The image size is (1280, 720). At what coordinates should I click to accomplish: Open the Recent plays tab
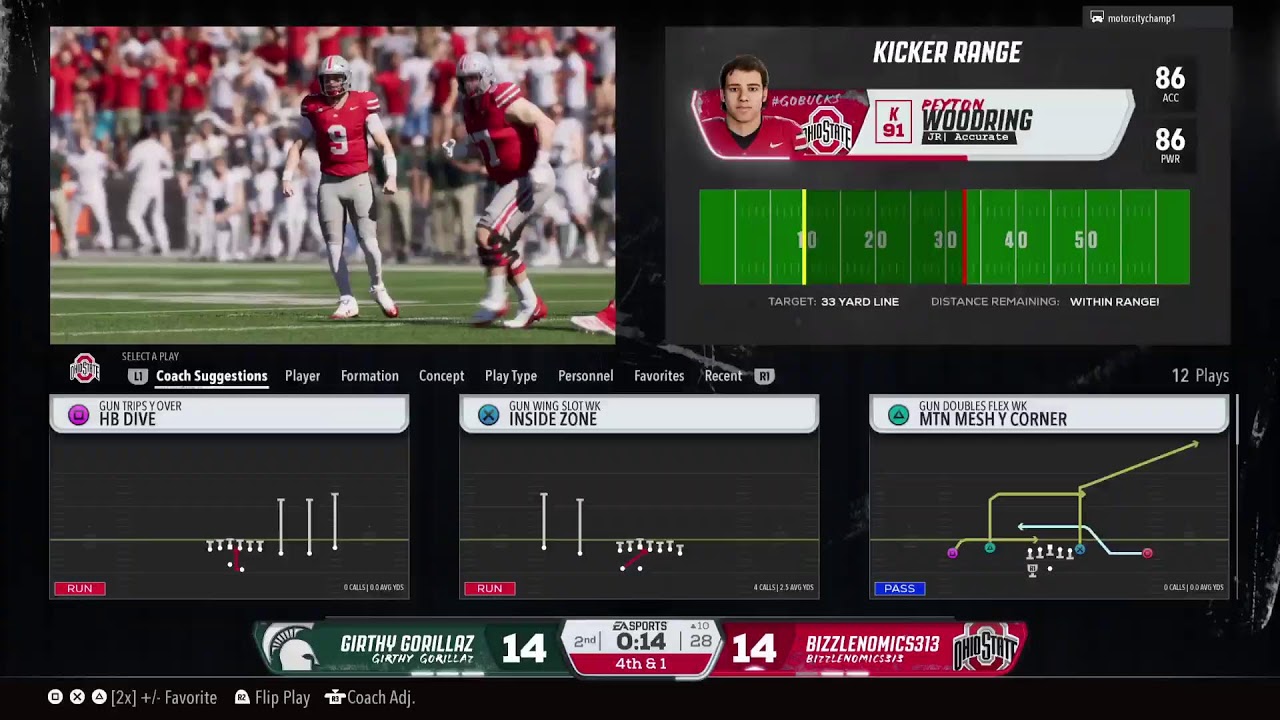click(x=723, y=376)
